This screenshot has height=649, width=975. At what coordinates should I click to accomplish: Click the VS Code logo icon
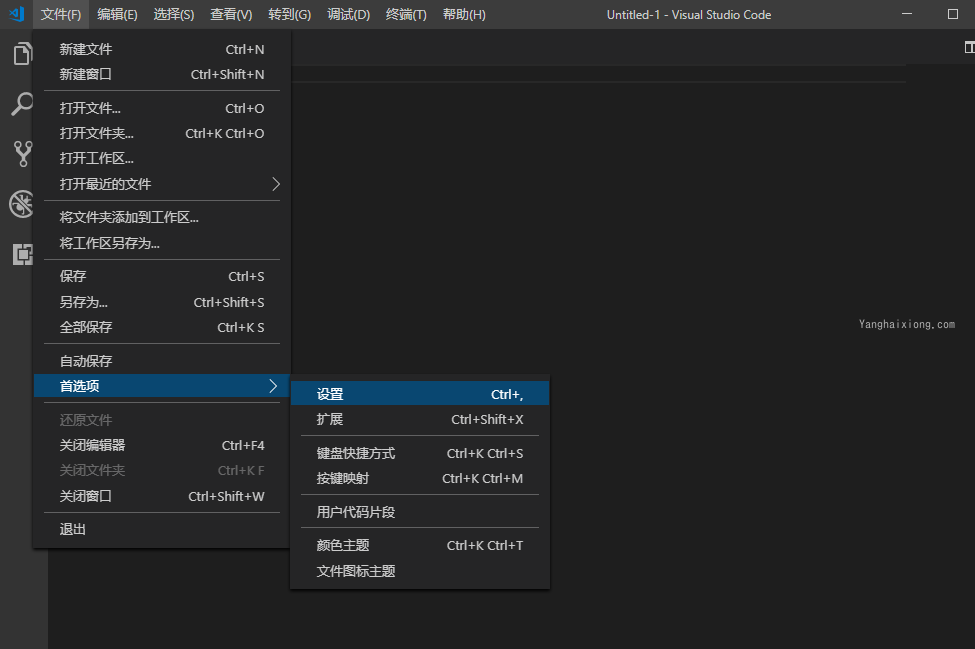(x=16, y=14)
